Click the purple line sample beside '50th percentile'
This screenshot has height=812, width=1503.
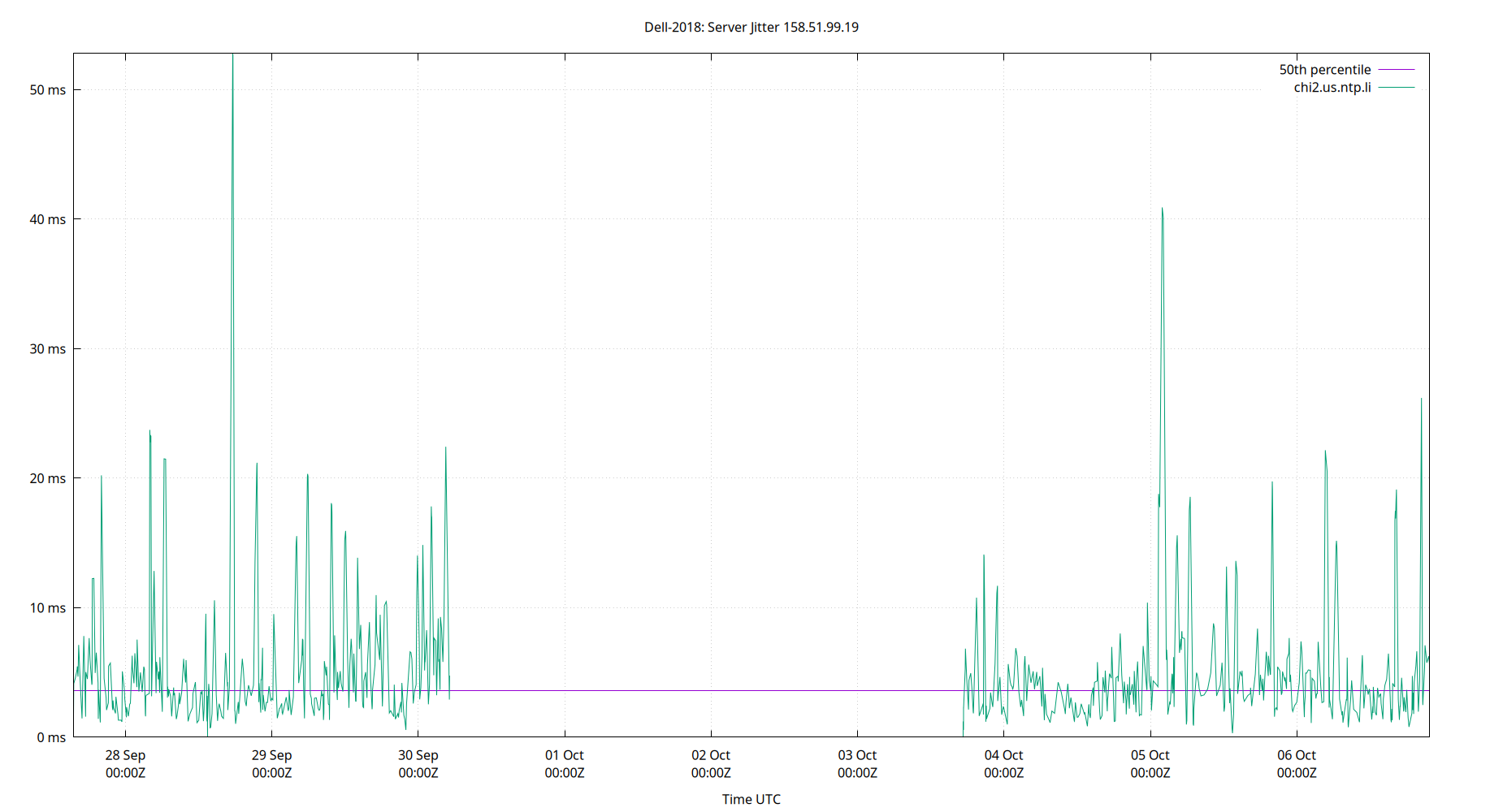[x=1397, y=70]
